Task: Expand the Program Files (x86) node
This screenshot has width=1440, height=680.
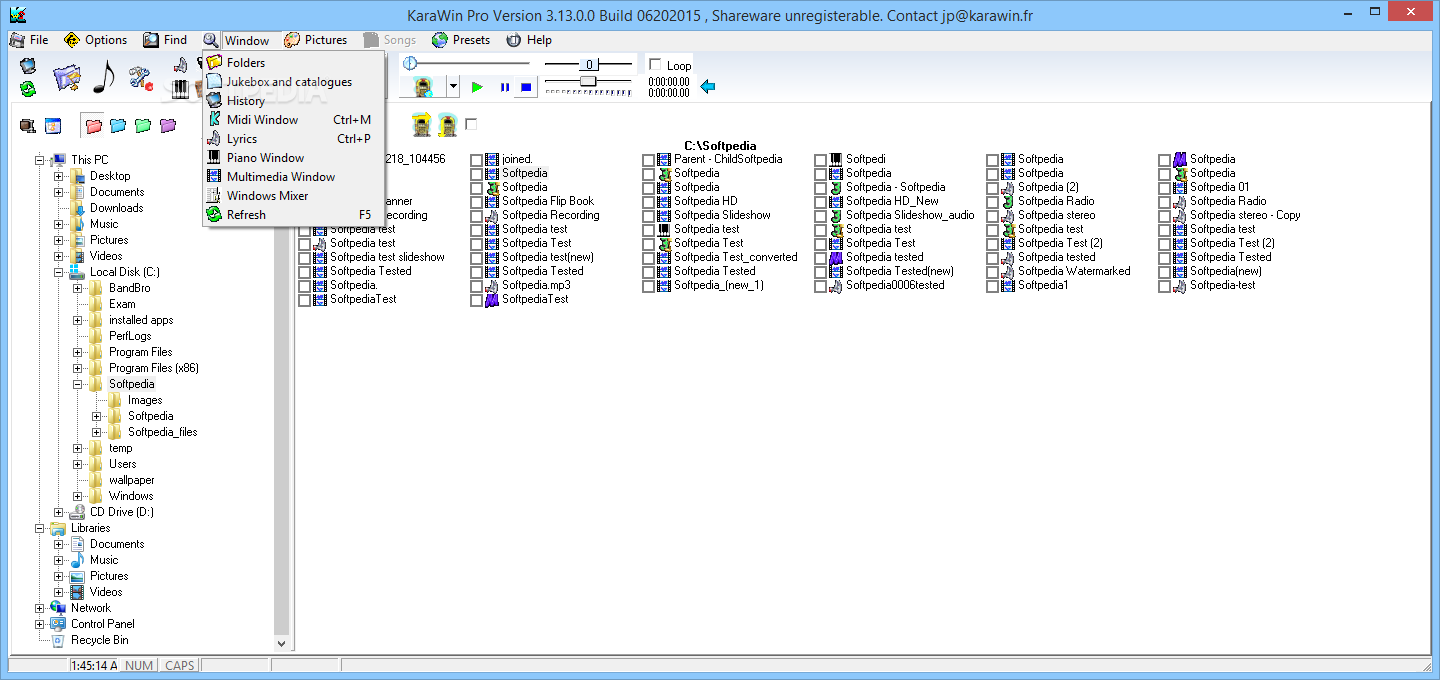Action: click(78, 368)
